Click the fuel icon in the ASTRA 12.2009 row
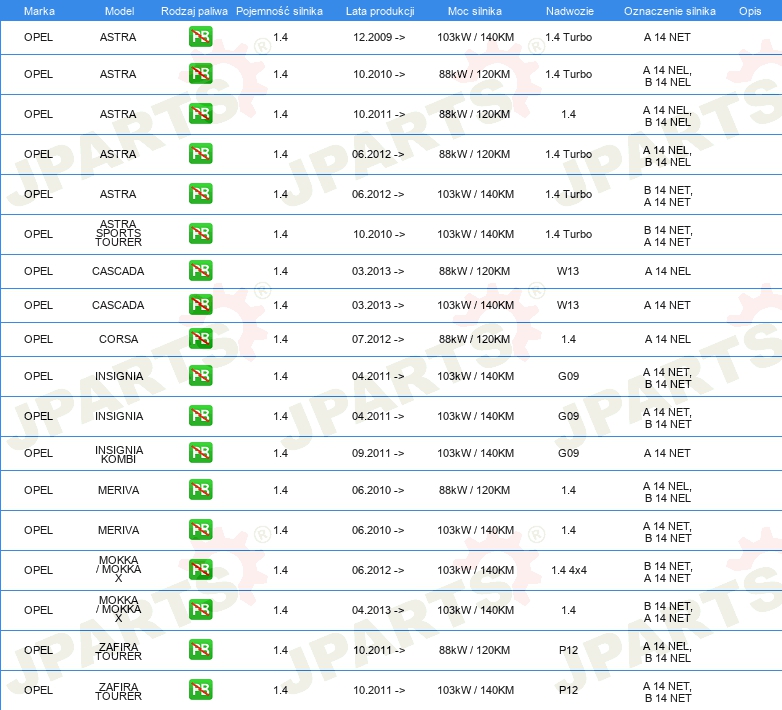 [x=200, y=37]
